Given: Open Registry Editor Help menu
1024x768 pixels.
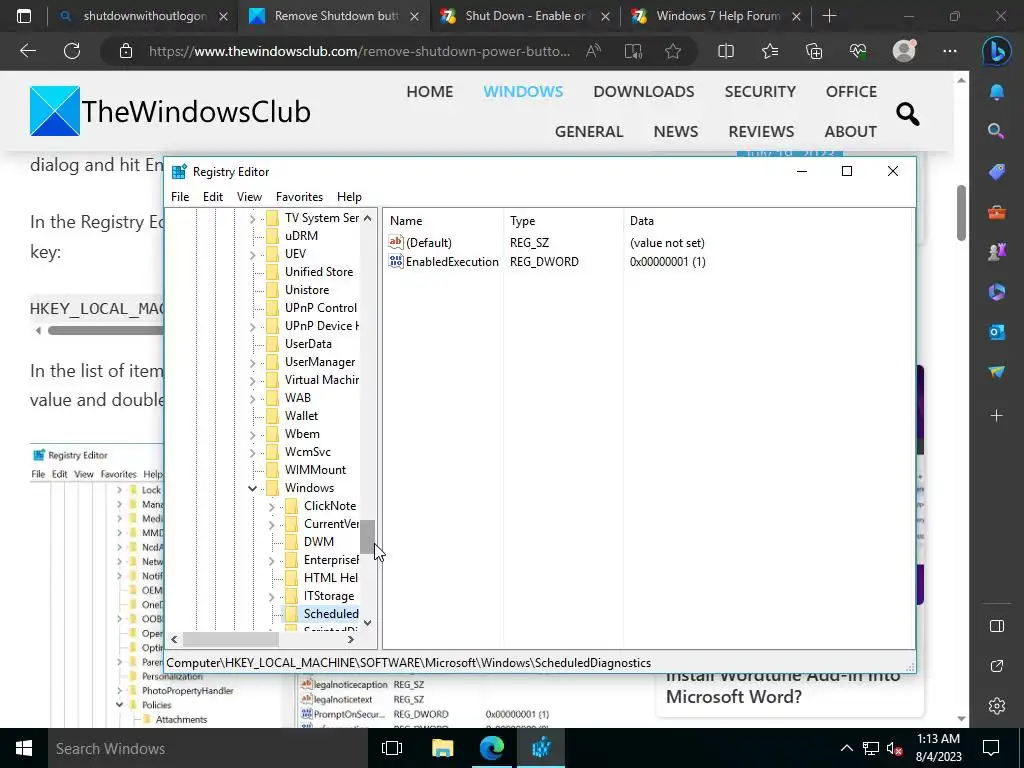Looking at the screenshot, I should [349, 197].
